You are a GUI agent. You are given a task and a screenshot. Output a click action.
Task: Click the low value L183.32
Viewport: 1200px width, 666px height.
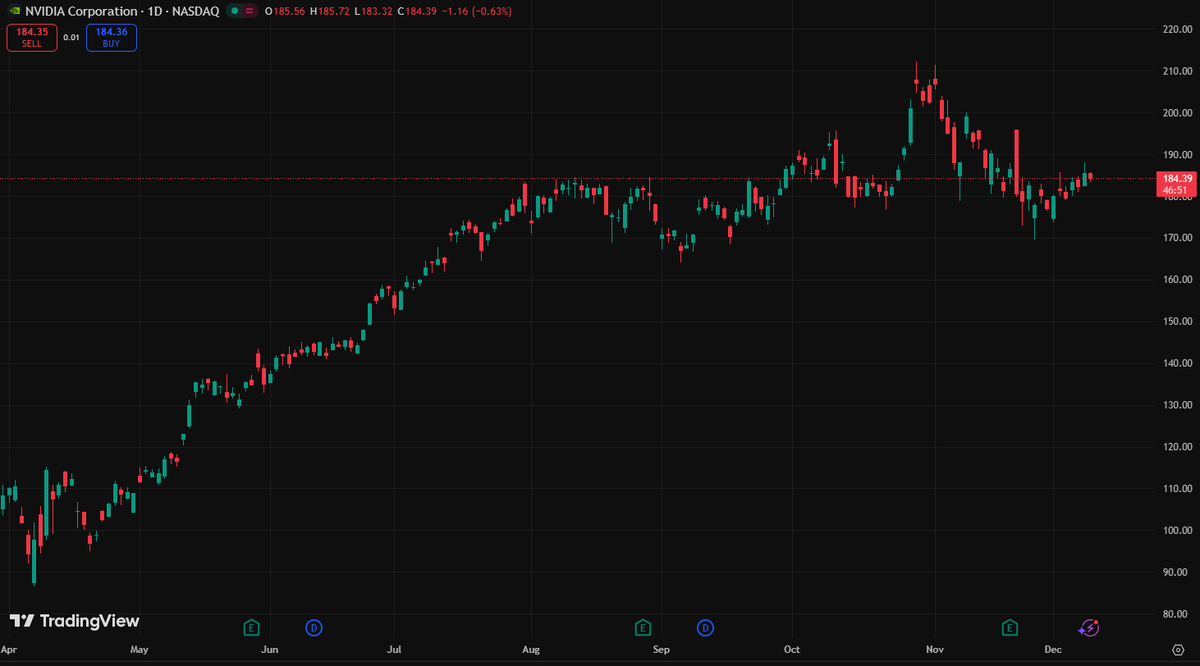coord(375,11)
